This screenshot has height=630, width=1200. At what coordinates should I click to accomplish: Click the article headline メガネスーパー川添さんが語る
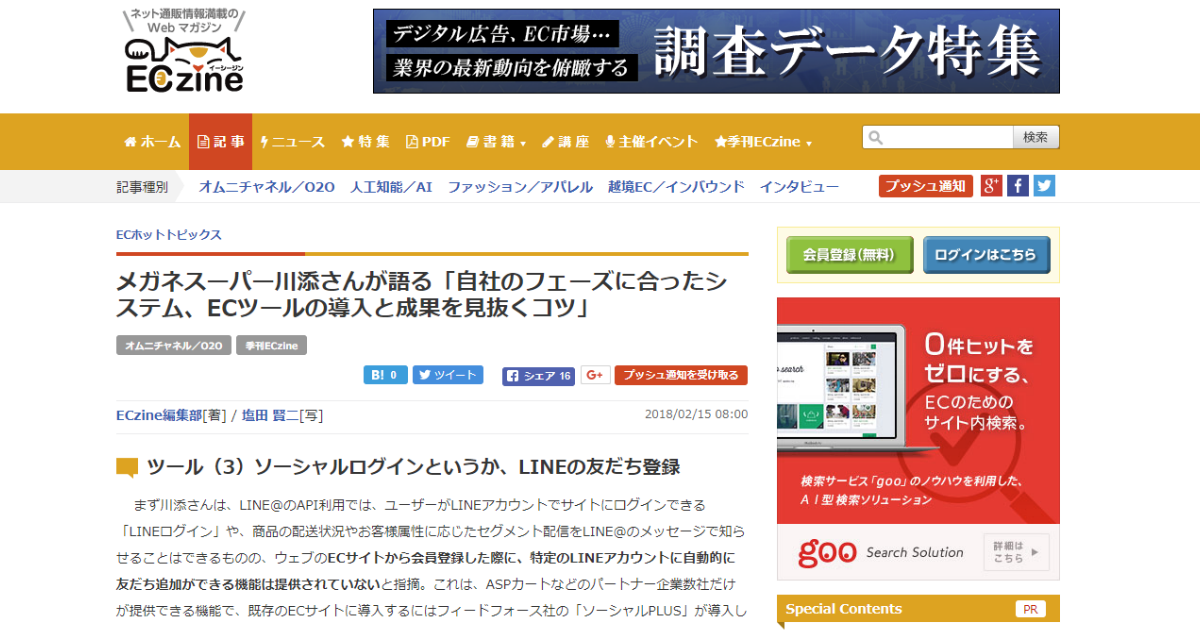422,294
